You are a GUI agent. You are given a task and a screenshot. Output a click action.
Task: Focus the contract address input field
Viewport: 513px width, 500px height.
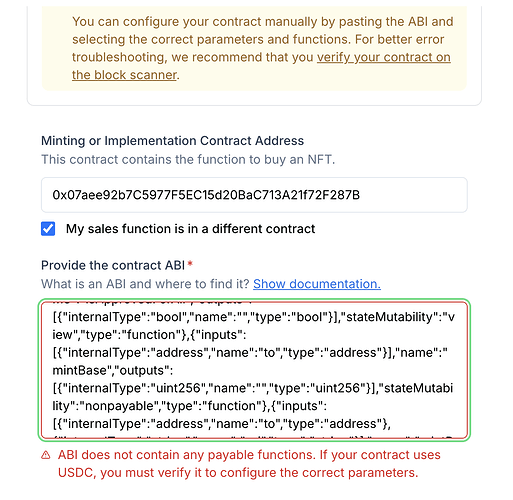(x=254, y=195)
